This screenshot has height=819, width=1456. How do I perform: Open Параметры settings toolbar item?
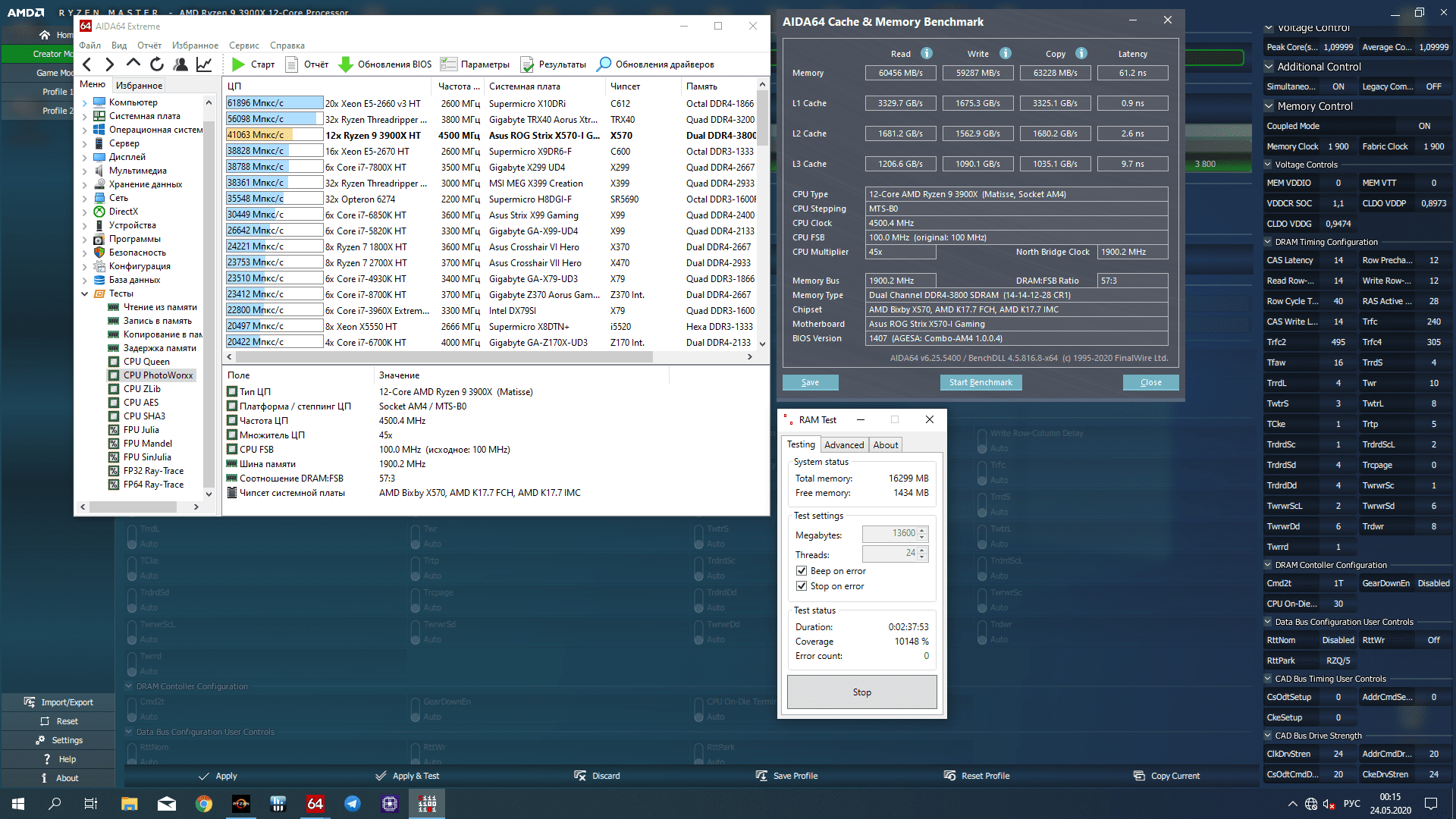pos(475,64)
